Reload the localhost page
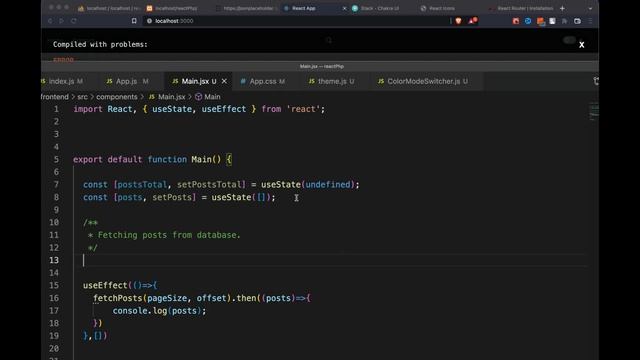Screen dimensions: 640x360 (73, 21)
